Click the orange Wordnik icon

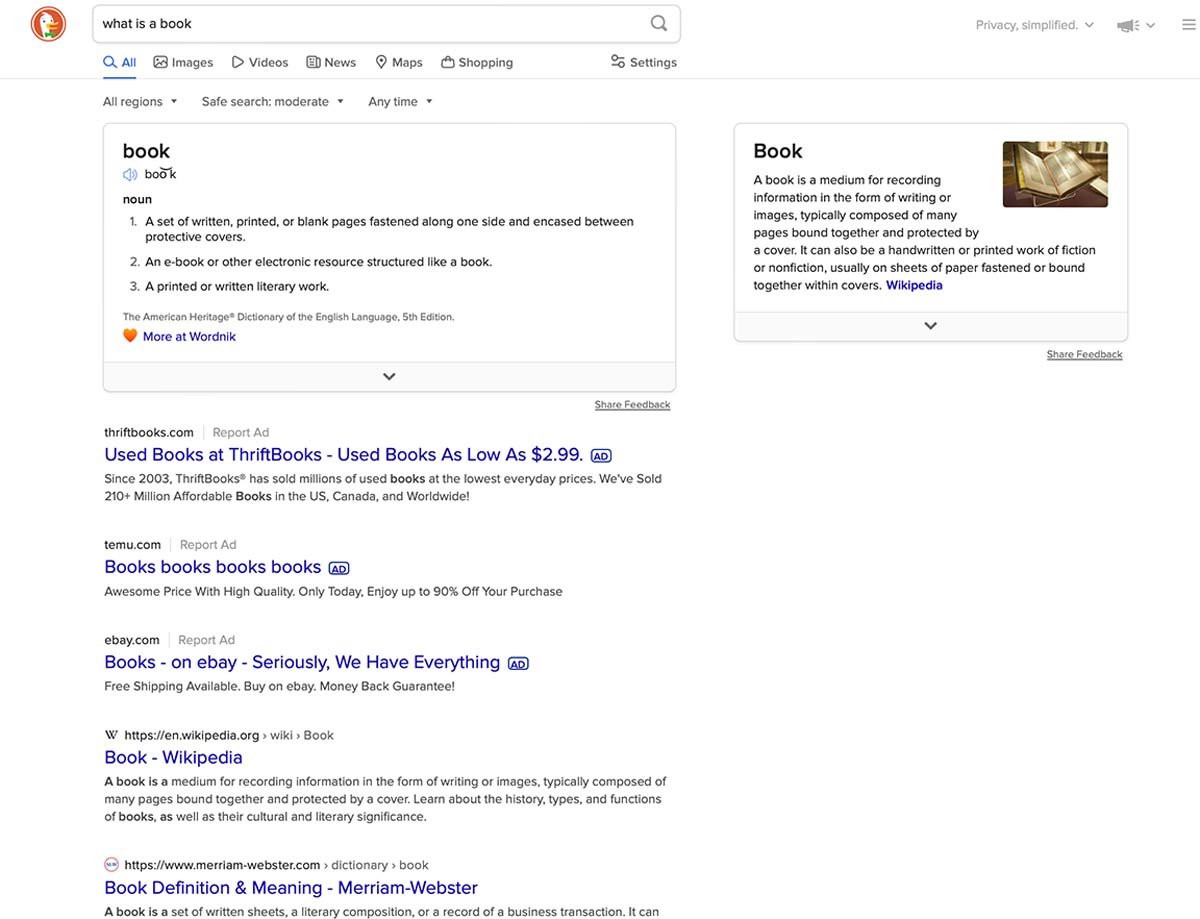coord(130,334)
